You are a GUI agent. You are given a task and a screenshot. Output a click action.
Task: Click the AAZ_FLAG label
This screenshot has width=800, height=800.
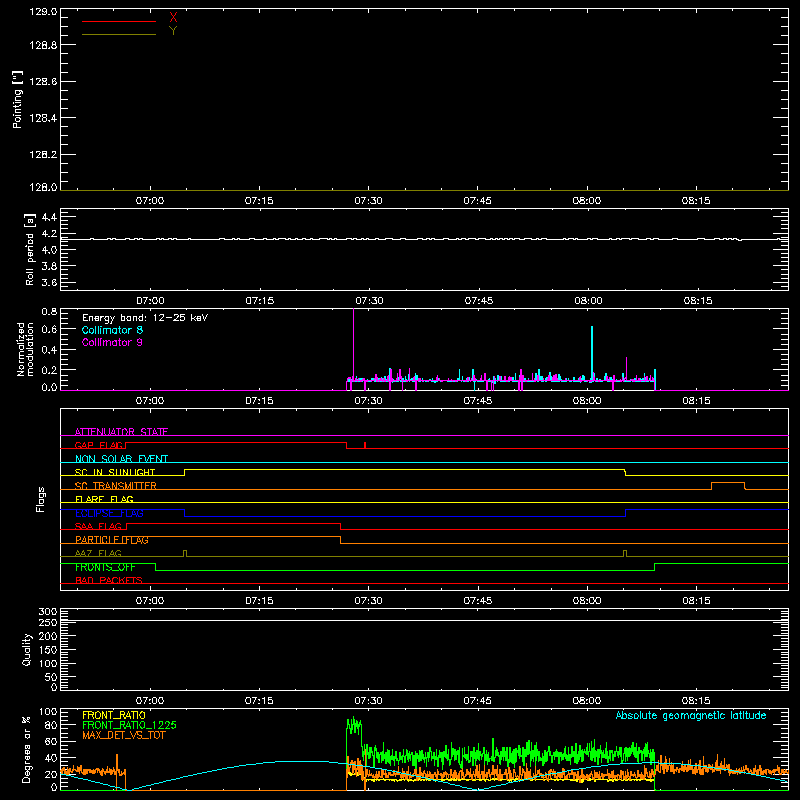point(98,553)
